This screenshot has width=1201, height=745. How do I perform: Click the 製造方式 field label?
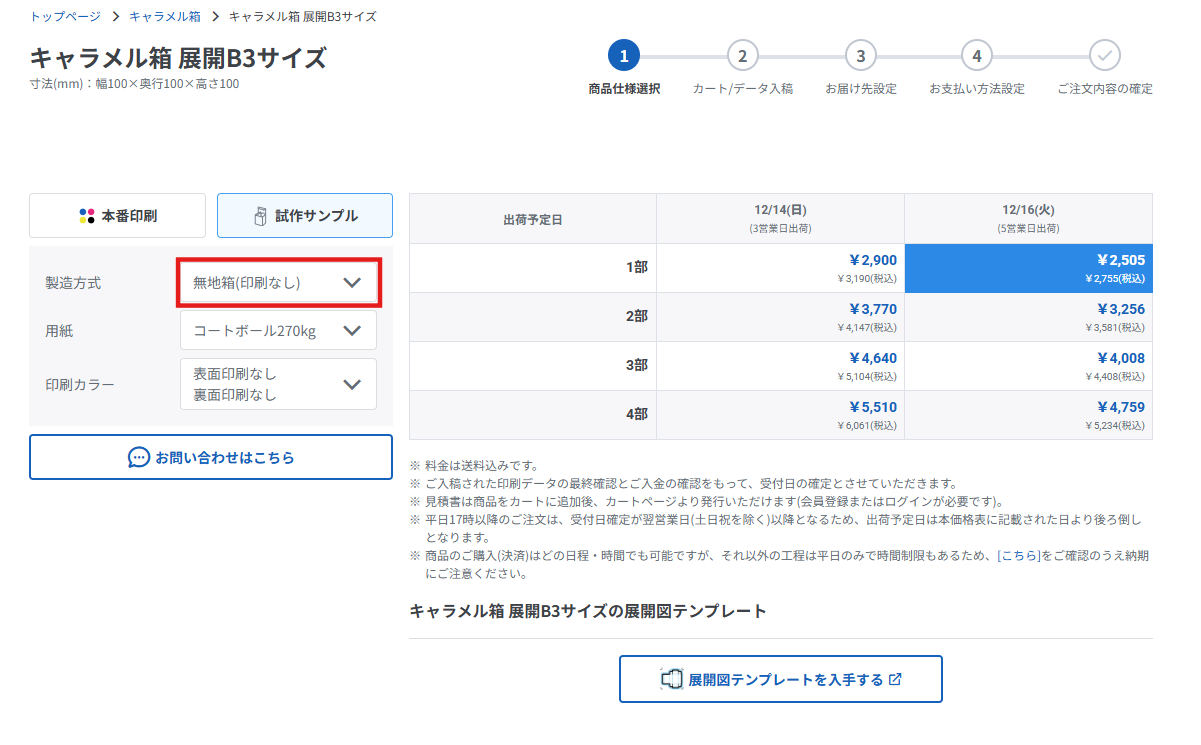click(x=73, y=283)
